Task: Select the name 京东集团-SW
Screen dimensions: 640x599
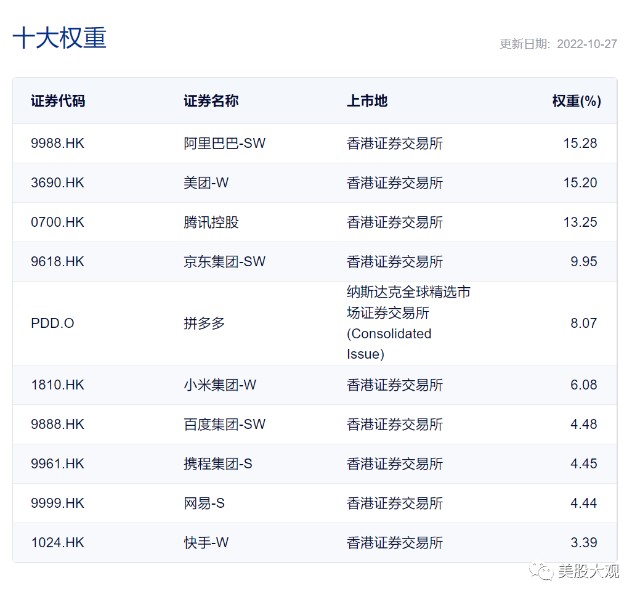Action: (224, 261)
